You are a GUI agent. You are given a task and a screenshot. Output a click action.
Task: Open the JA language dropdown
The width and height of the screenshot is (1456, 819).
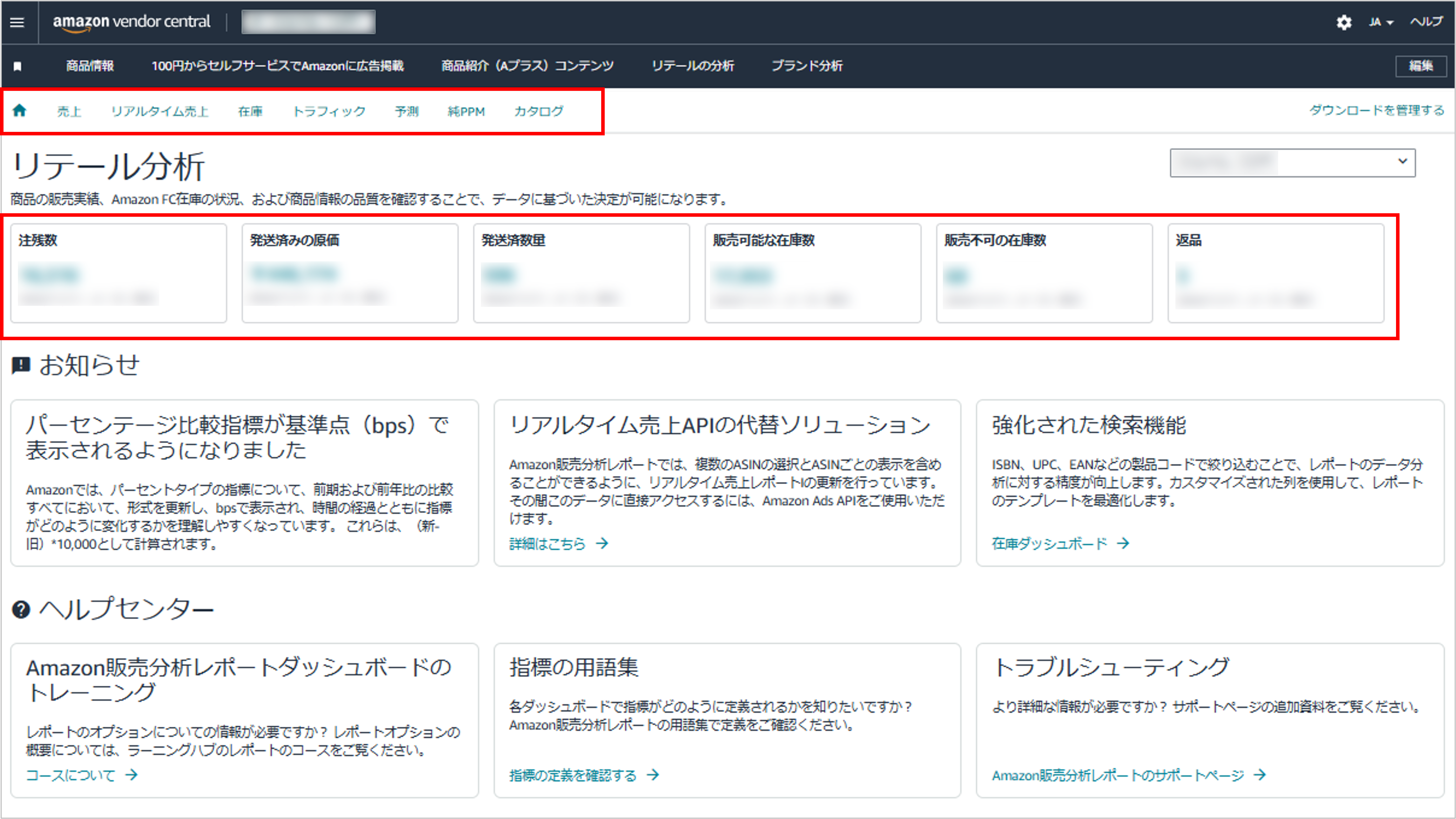pyautogui.click(x=1381, y=22)
